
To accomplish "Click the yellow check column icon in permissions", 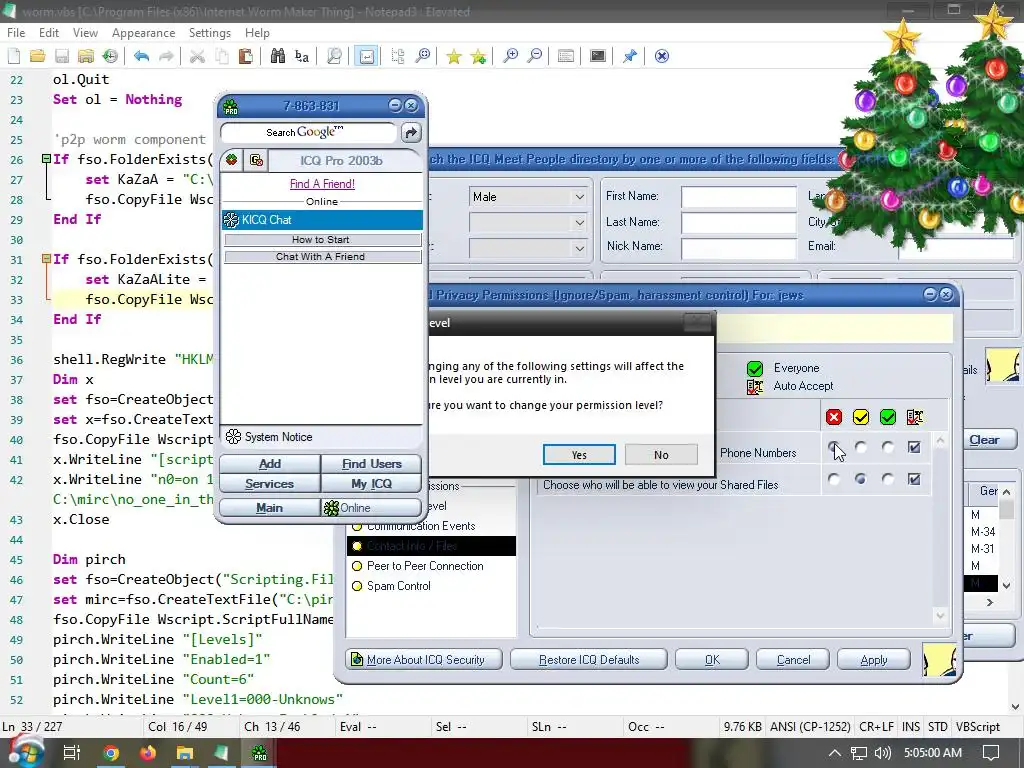I will (861, 417).
